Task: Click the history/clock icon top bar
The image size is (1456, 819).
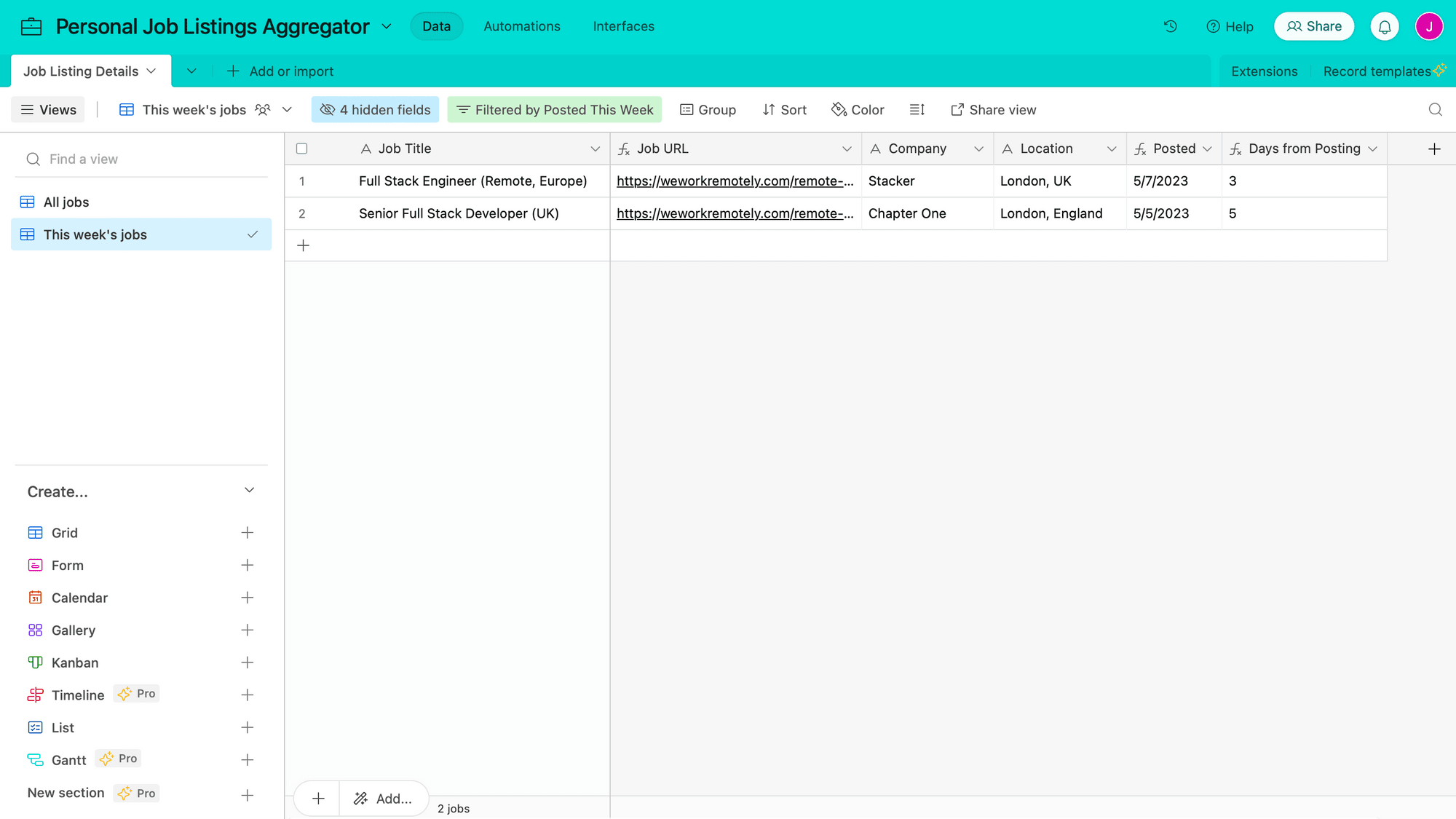Action: point(1170,27)
